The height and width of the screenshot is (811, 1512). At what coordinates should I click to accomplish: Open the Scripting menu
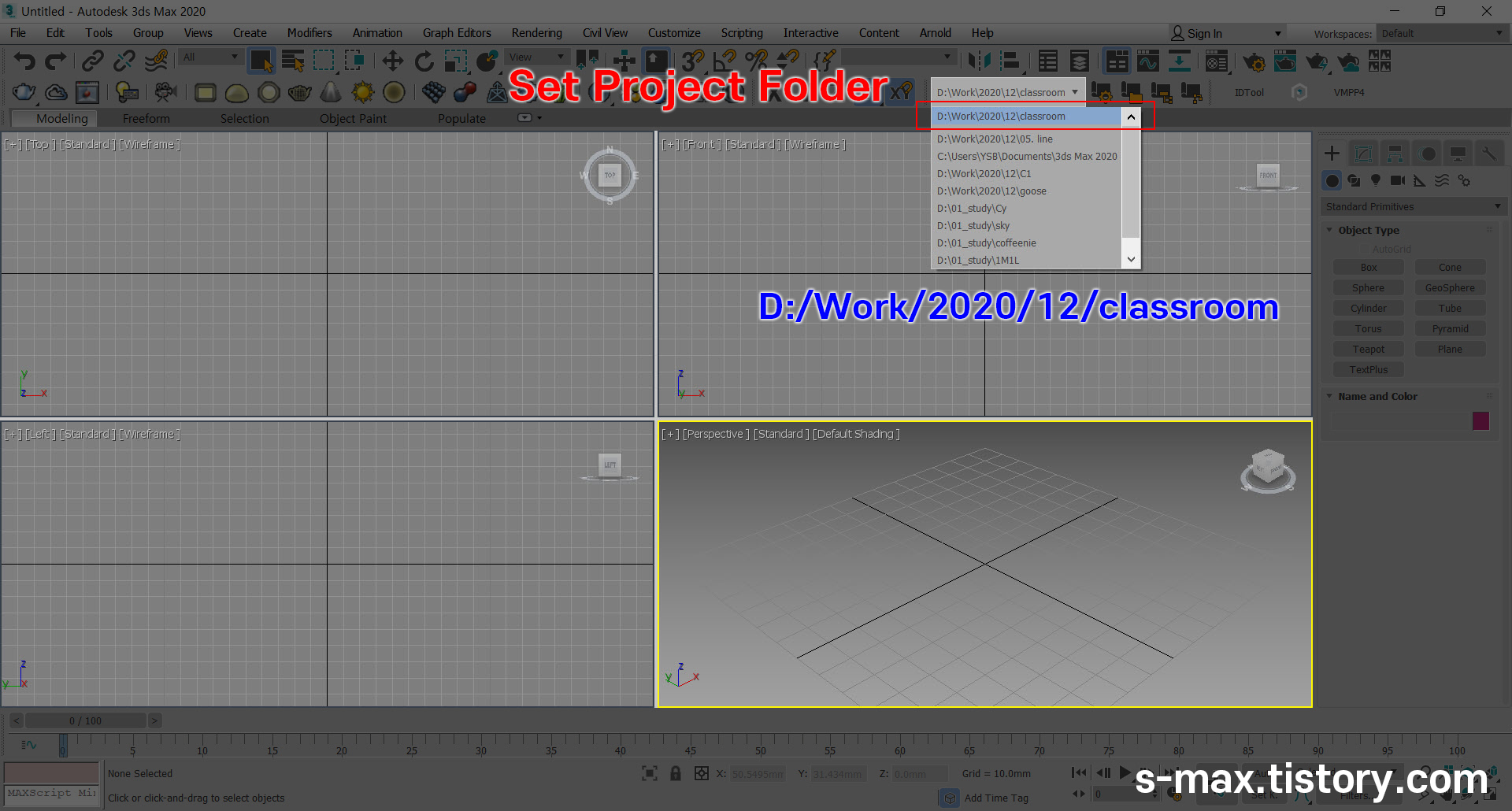742,33
